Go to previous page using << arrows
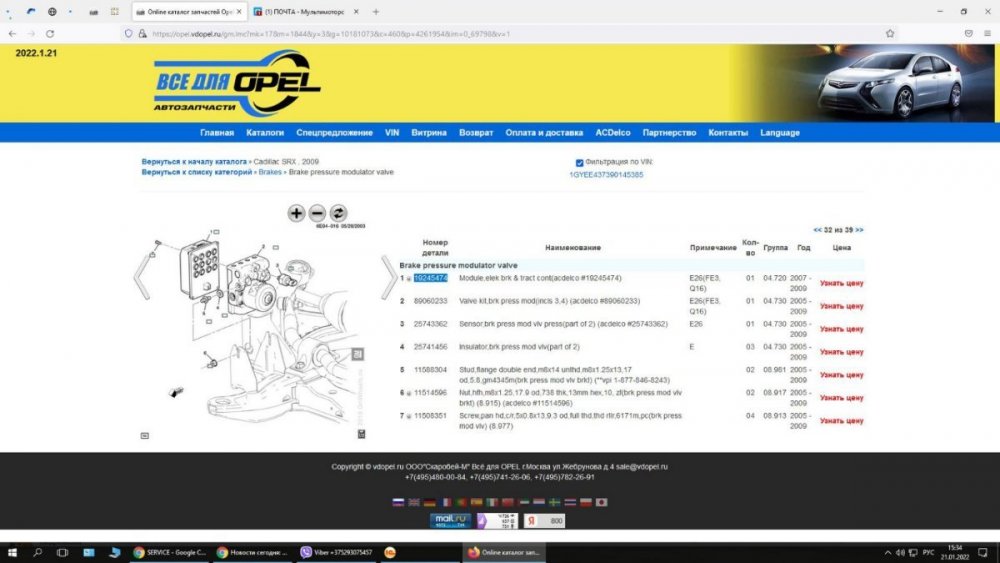The width and height of the screenshot is (1000, 563). [x=818, y=229]
